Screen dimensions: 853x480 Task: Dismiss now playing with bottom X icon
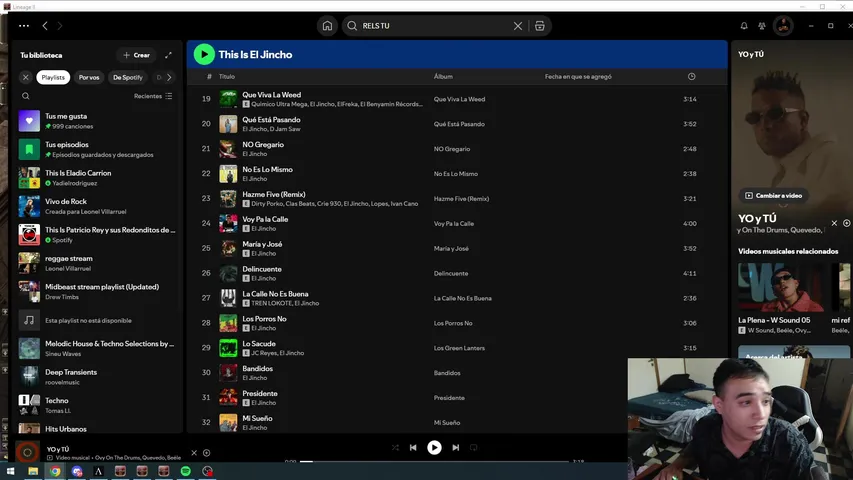pyautogui.click(x=194, y=453)
